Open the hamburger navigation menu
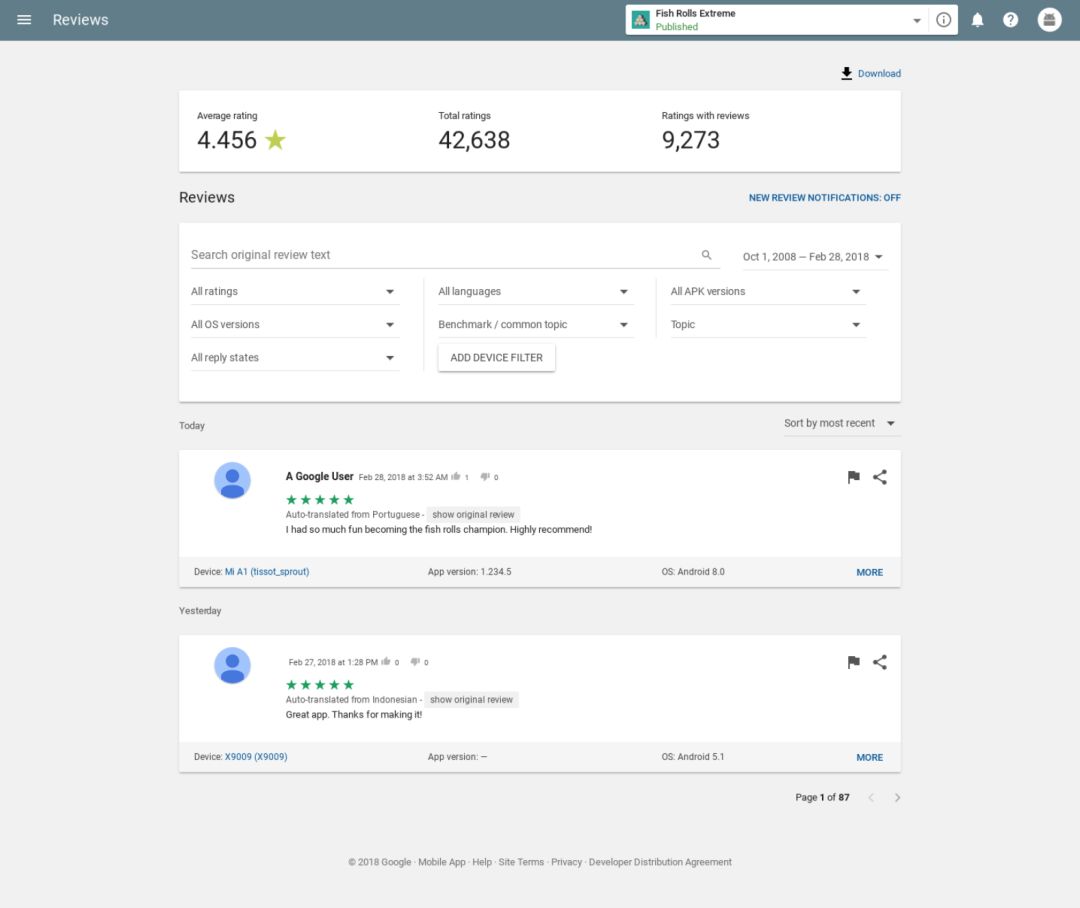 [x=24, y=20]
